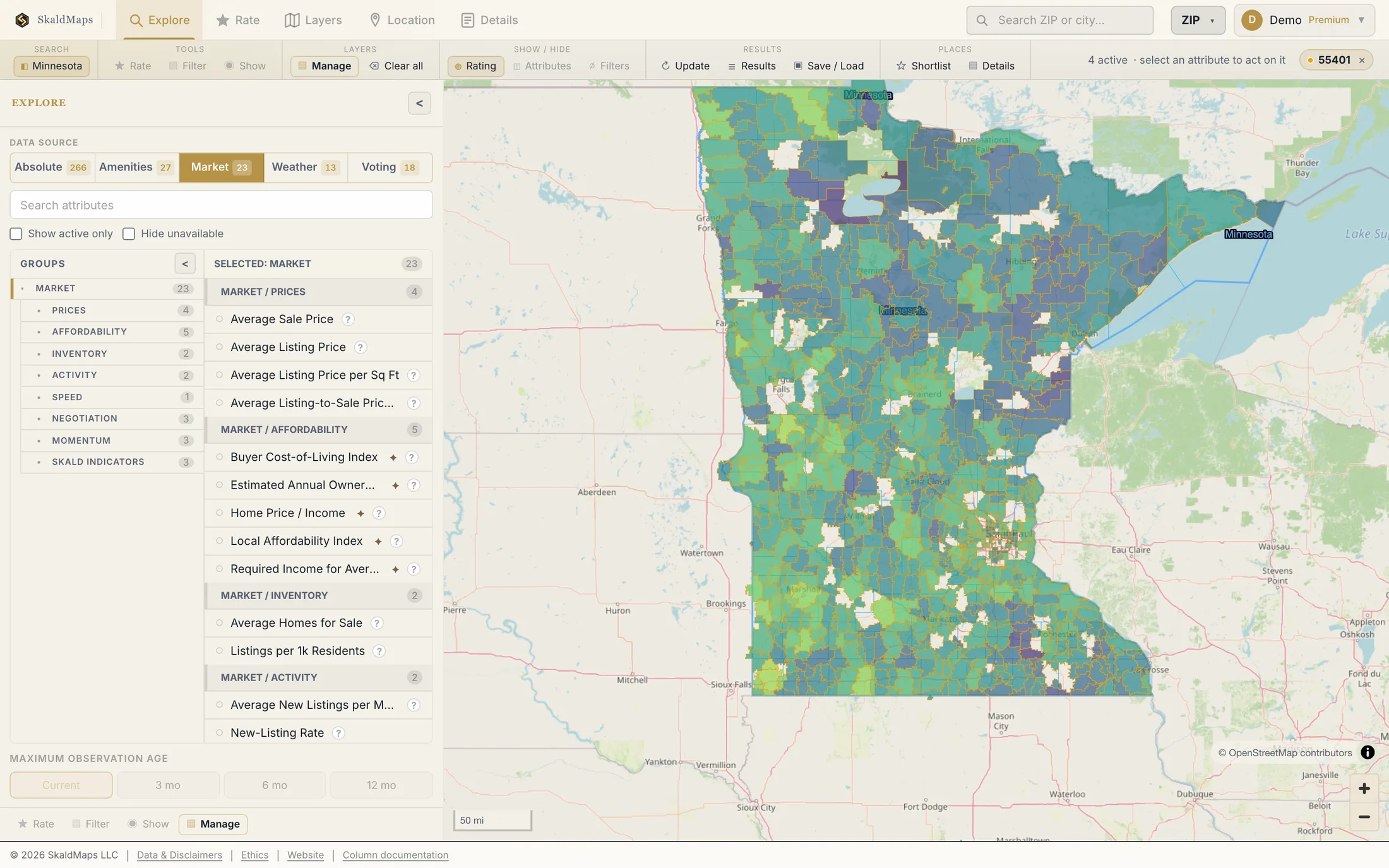This screenshot has height=868, width=1389.
Task: Open Details in Places toolbar
Action: coord(992,66)
